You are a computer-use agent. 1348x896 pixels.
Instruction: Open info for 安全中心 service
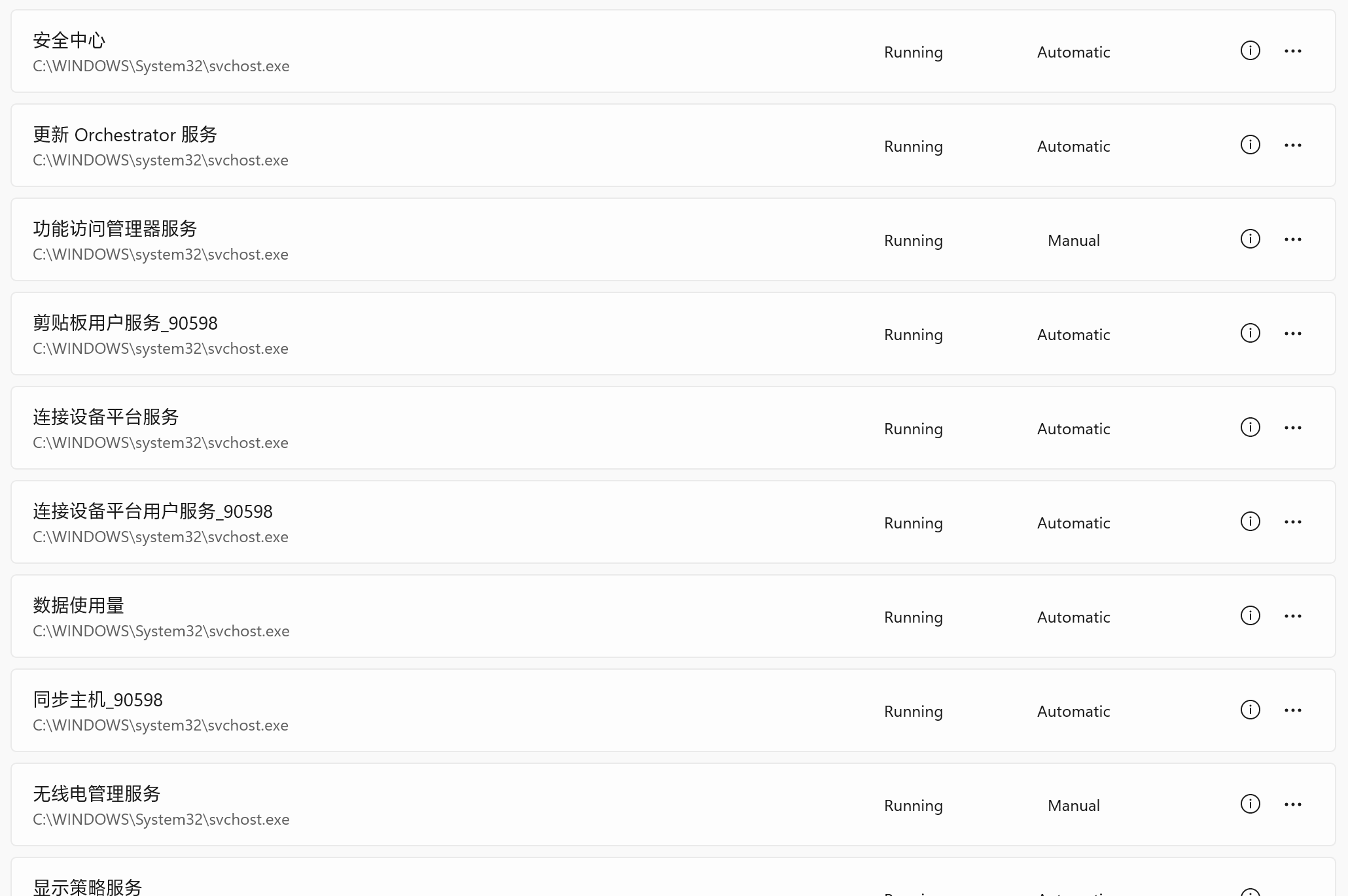pyautogui.click(x=1250, y=51)
